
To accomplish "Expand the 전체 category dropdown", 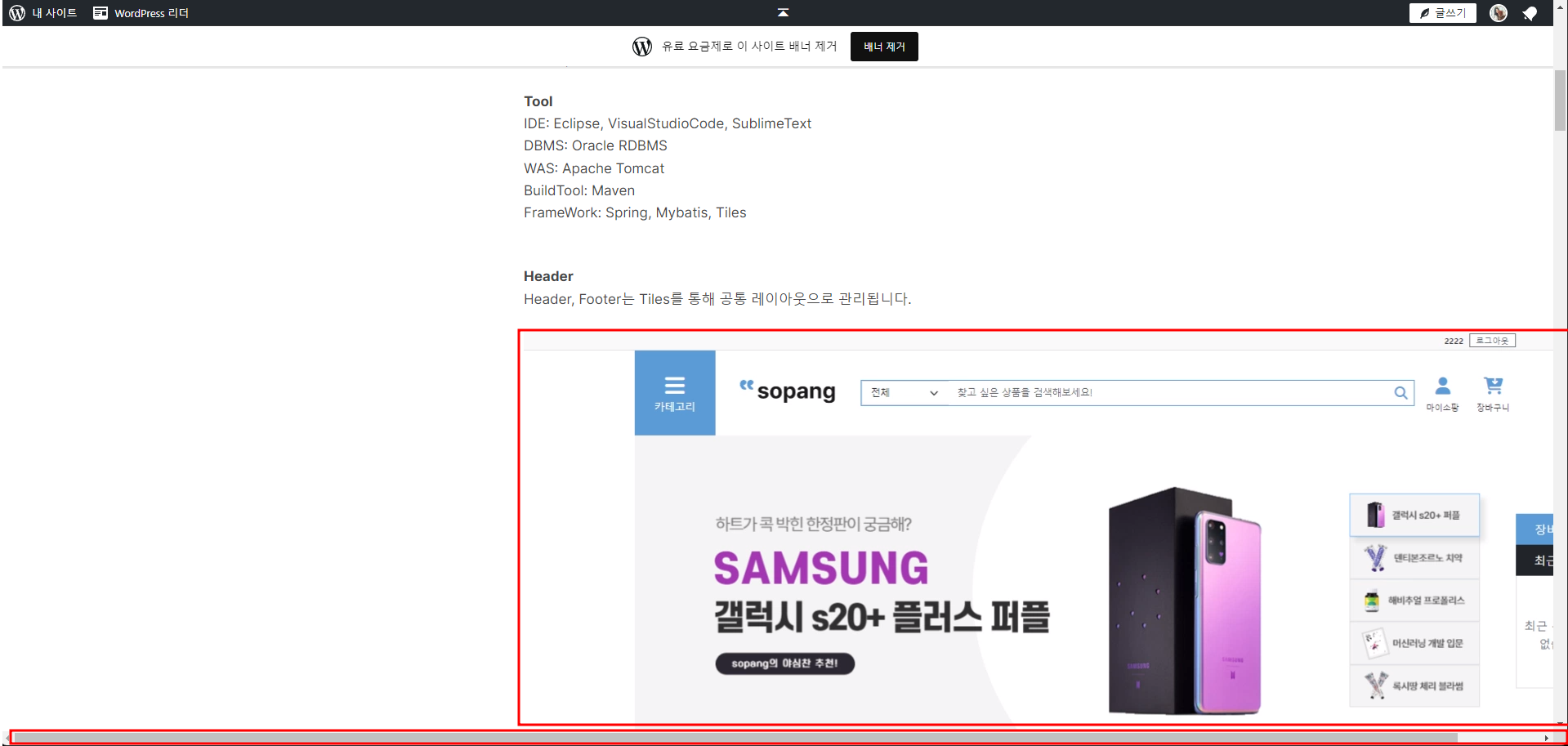I will coord(905,393).
